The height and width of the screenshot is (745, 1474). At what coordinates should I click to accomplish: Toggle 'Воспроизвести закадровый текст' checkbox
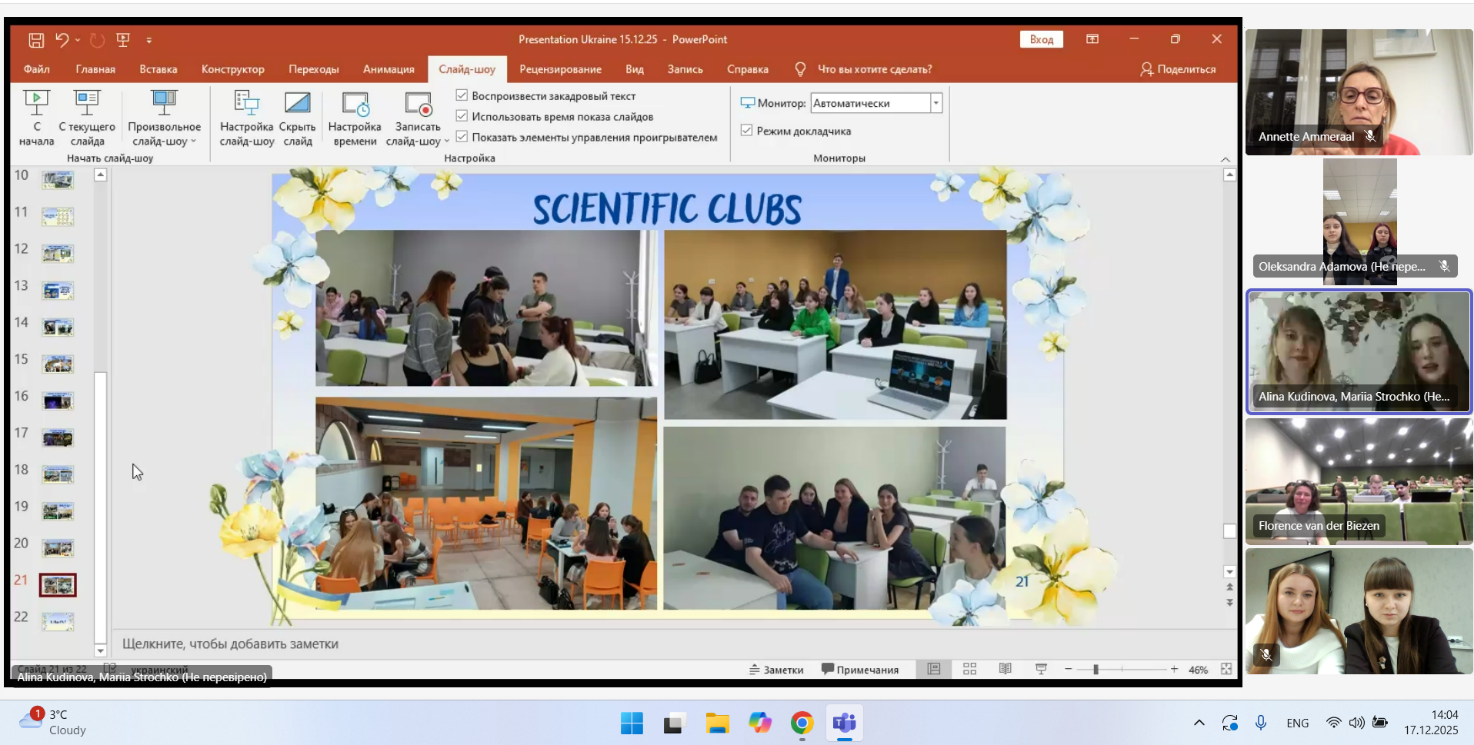click(x=462, y=96)
